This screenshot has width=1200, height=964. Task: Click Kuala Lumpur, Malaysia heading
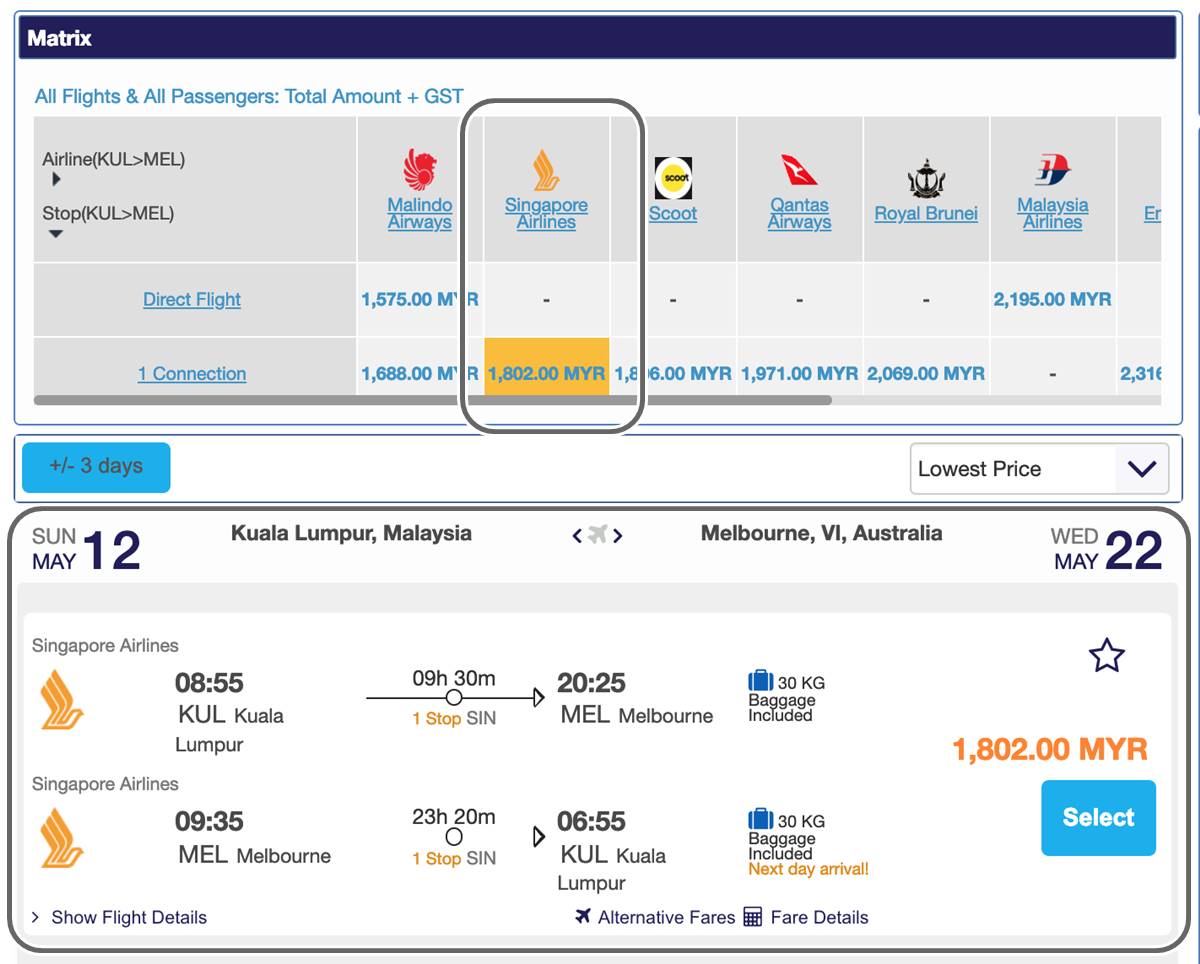[x=351, y=533]
